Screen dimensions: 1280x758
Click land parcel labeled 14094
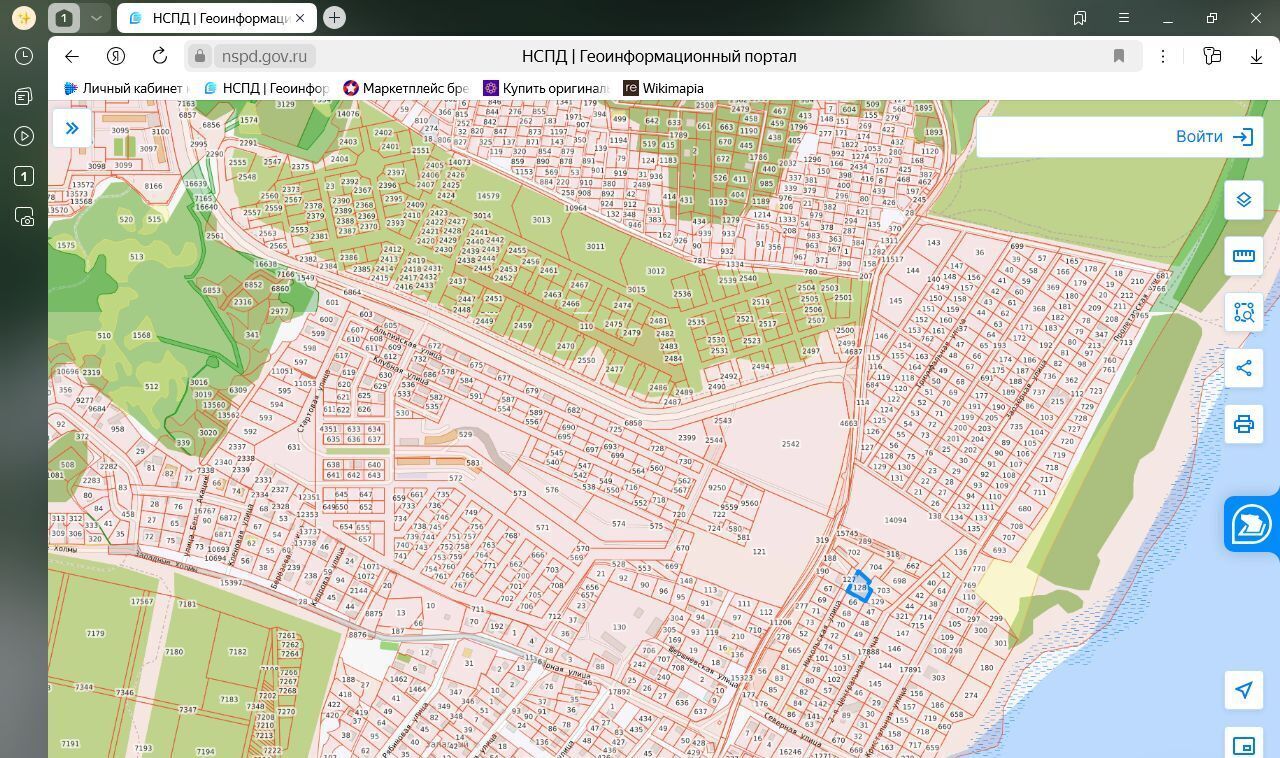pos(896,520)
